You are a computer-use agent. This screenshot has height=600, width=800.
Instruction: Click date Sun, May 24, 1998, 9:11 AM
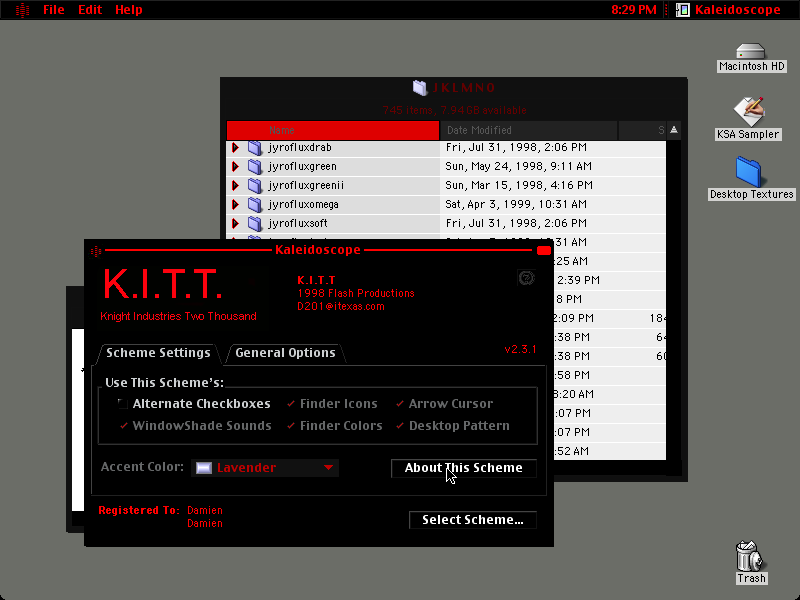click(518, 166)
